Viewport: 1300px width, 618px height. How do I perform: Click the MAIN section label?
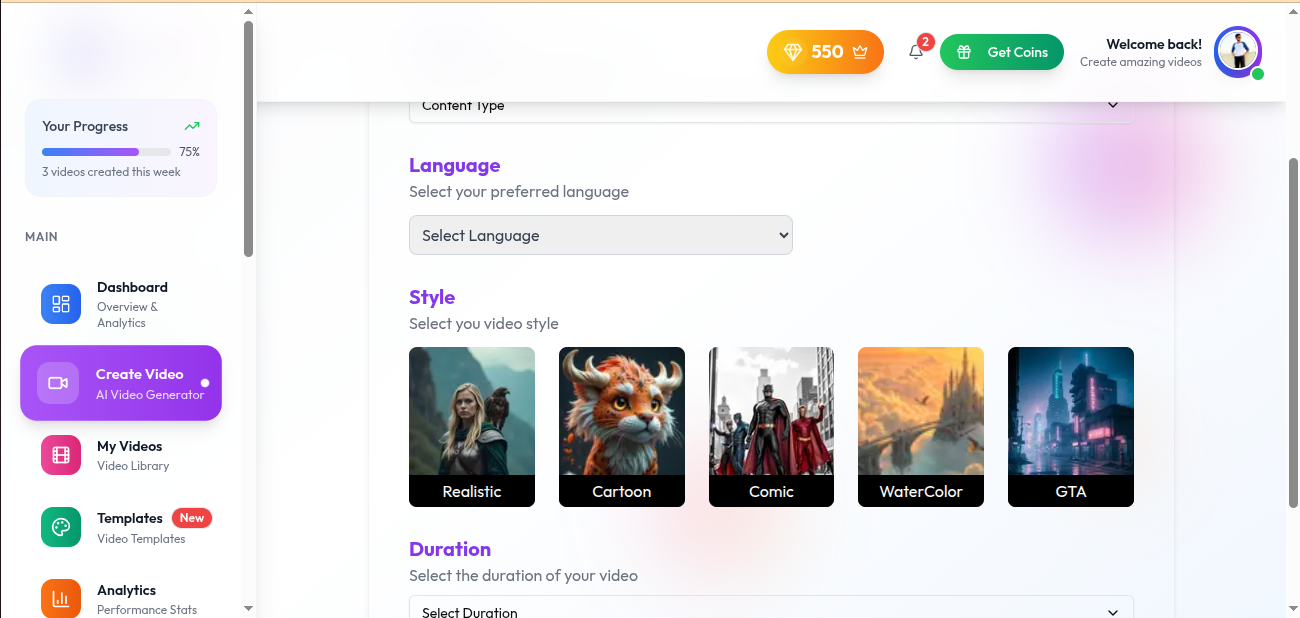tap(41, 237)
